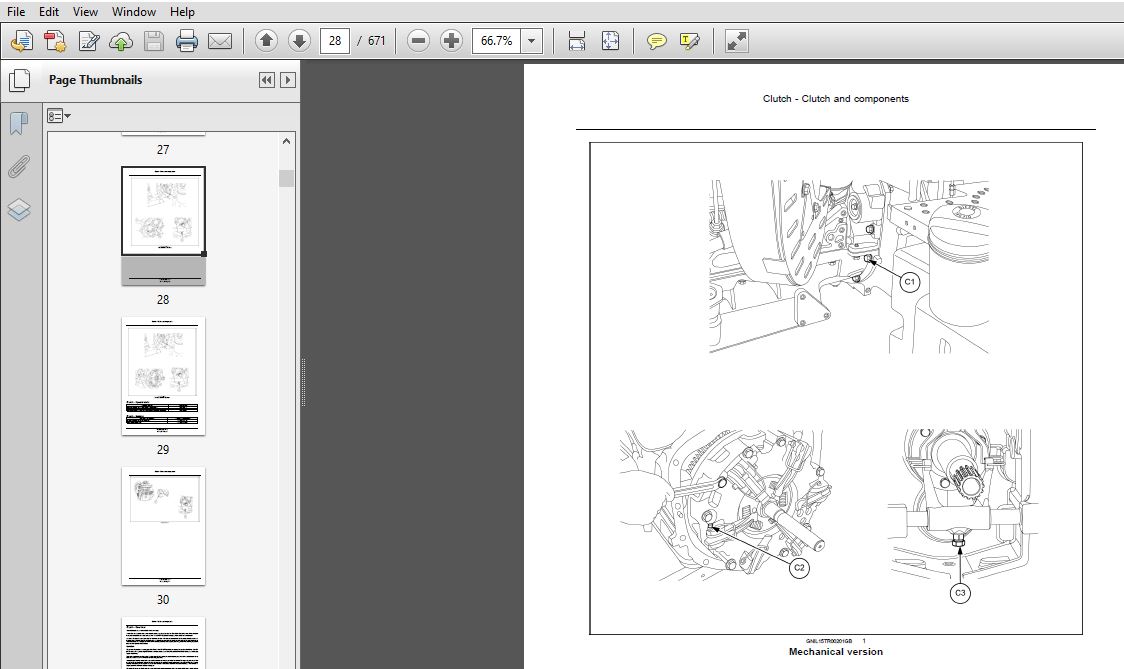
Task: Open the File menu
Action: pyautogui.click(x=16, y=11)
